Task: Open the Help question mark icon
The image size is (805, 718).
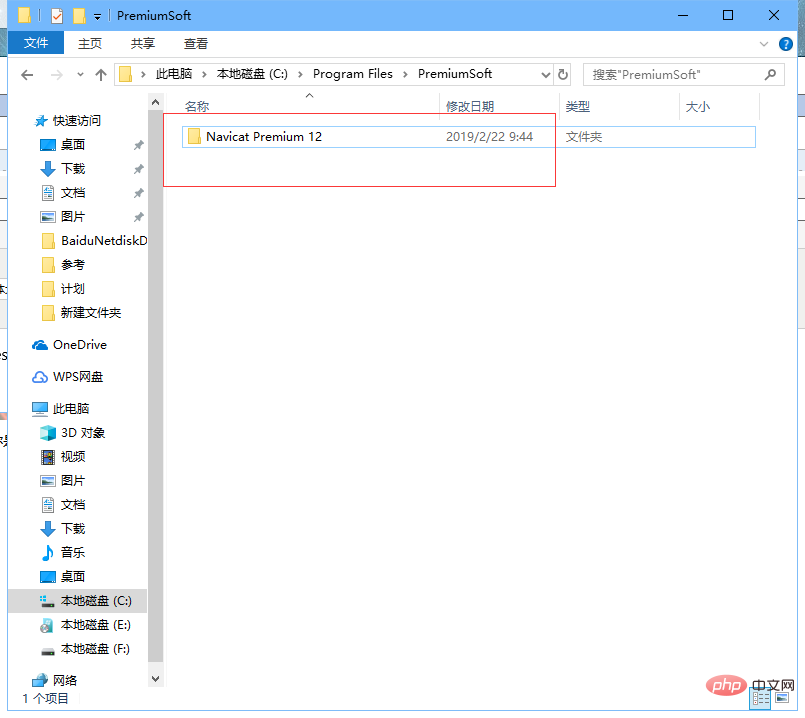Action: [785, 44]
